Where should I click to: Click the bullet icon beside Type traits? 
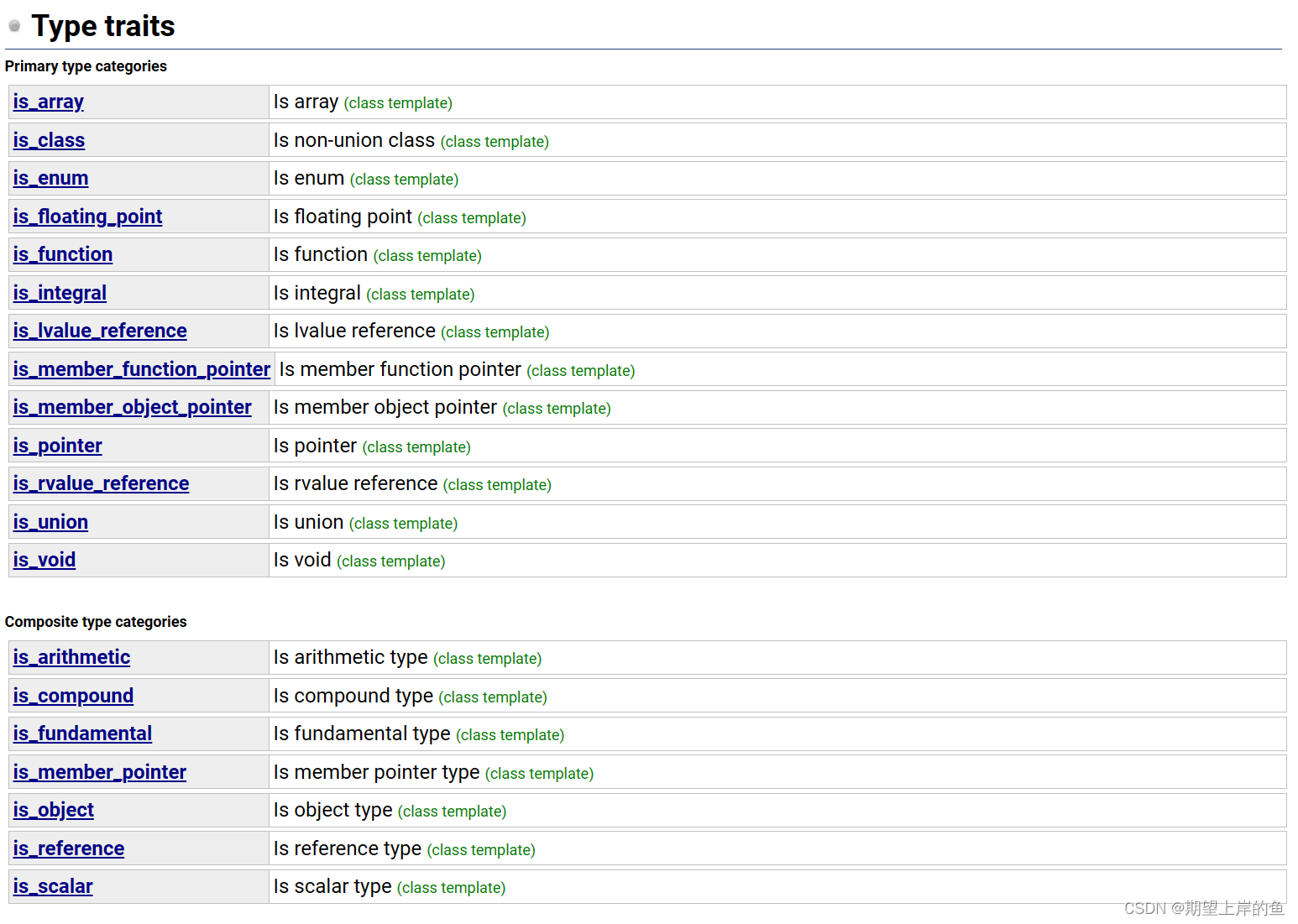(14, 26)
